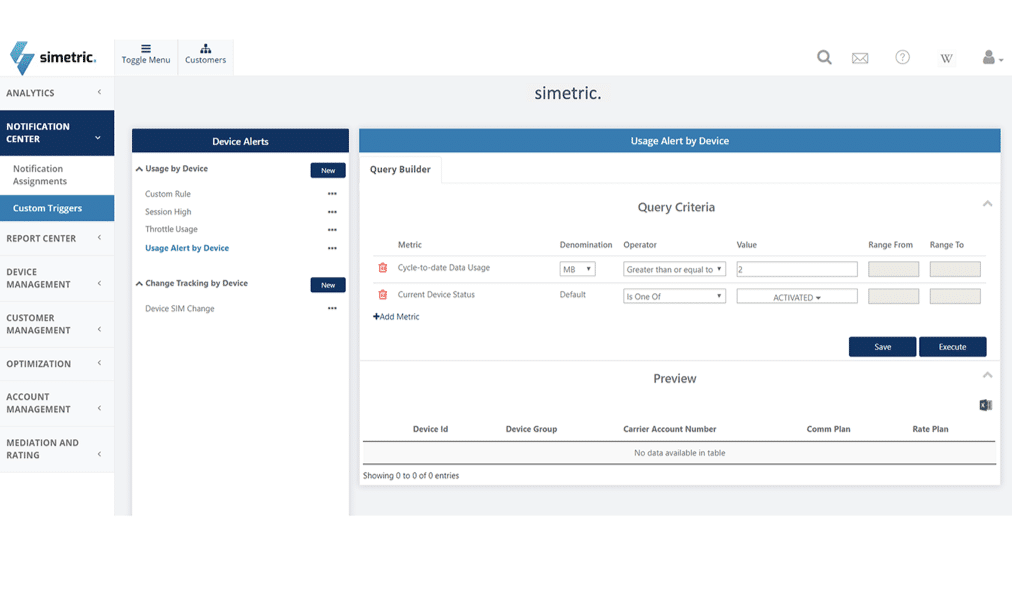Open options for Device SIM Change
This screenshot has height=594, width=1012.
pyautogui.click(x=332, y=308)
